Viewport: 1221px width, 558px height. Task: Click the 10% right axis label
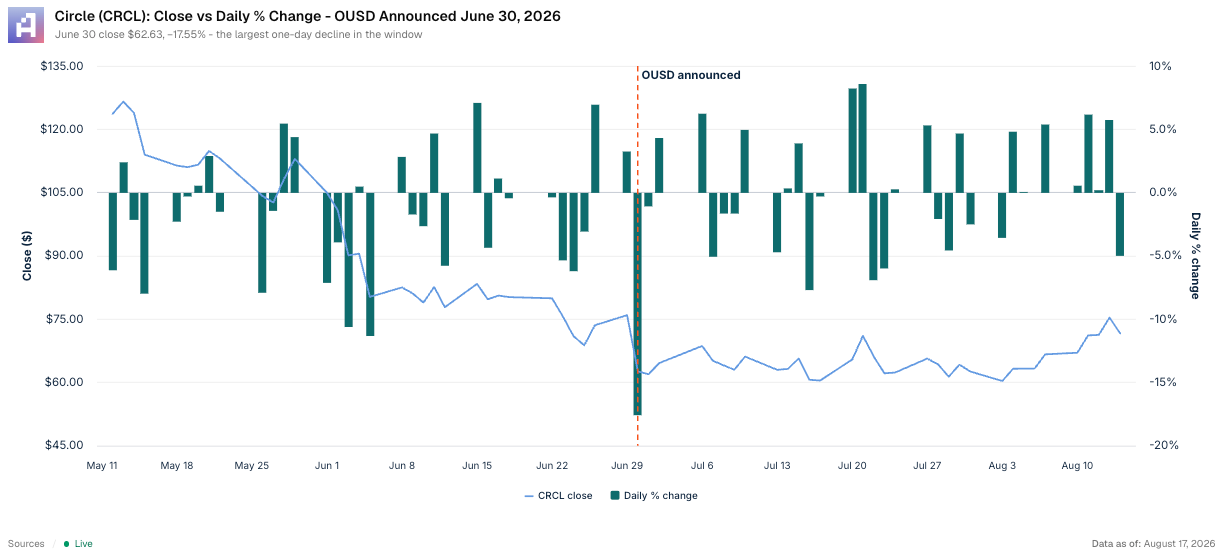pyautogui.click(x=1160, y=66)
